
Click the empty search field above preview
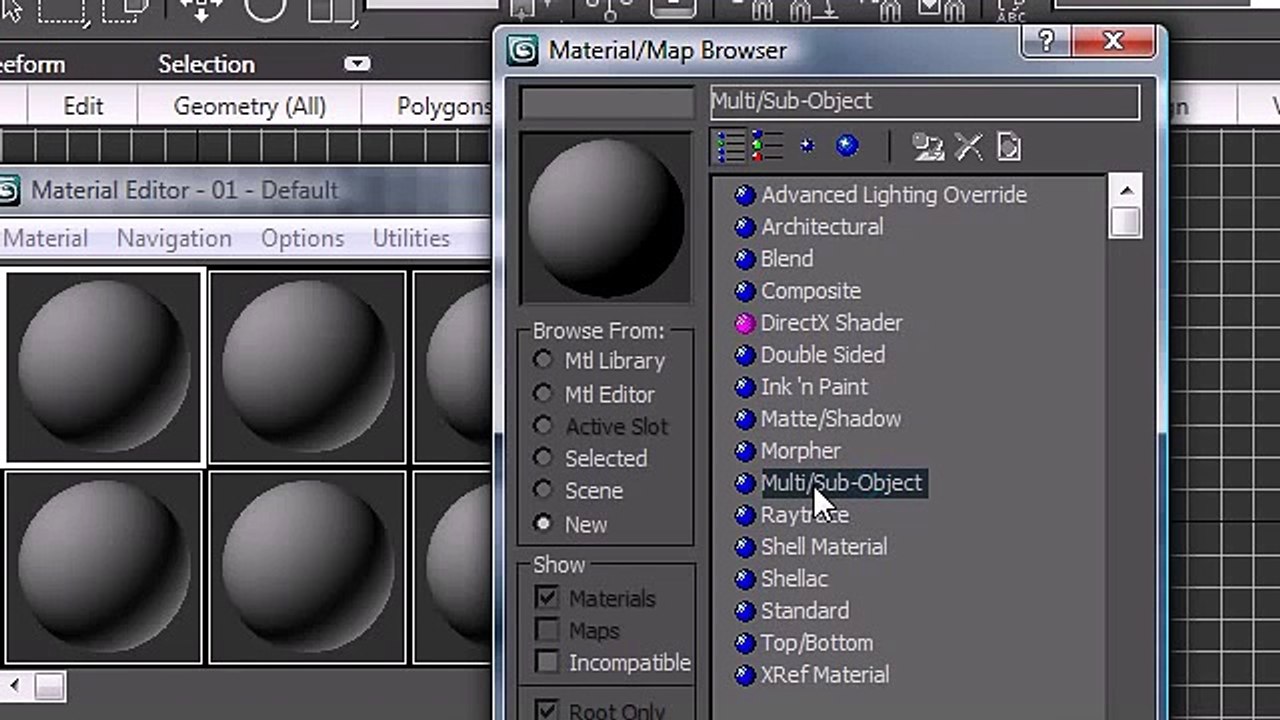606,103
